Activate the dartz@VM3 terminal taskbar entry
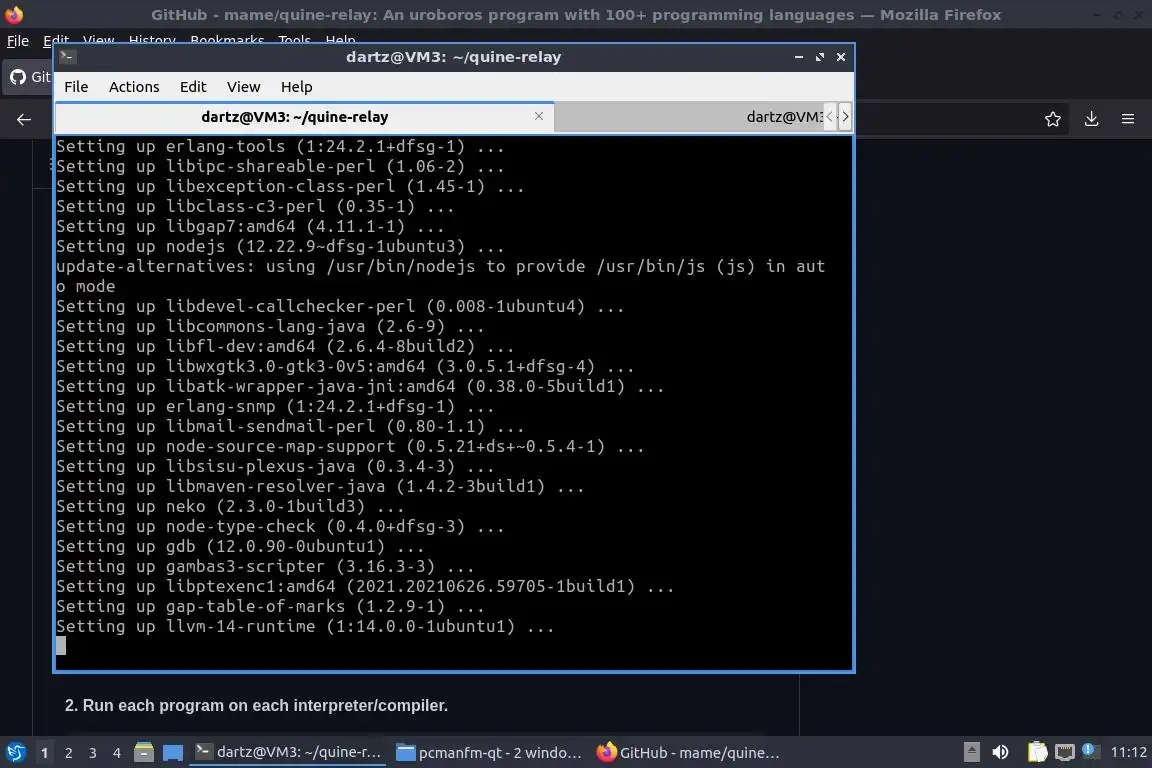This screenshot has width=1152, height=768. (x=288, y=753)
